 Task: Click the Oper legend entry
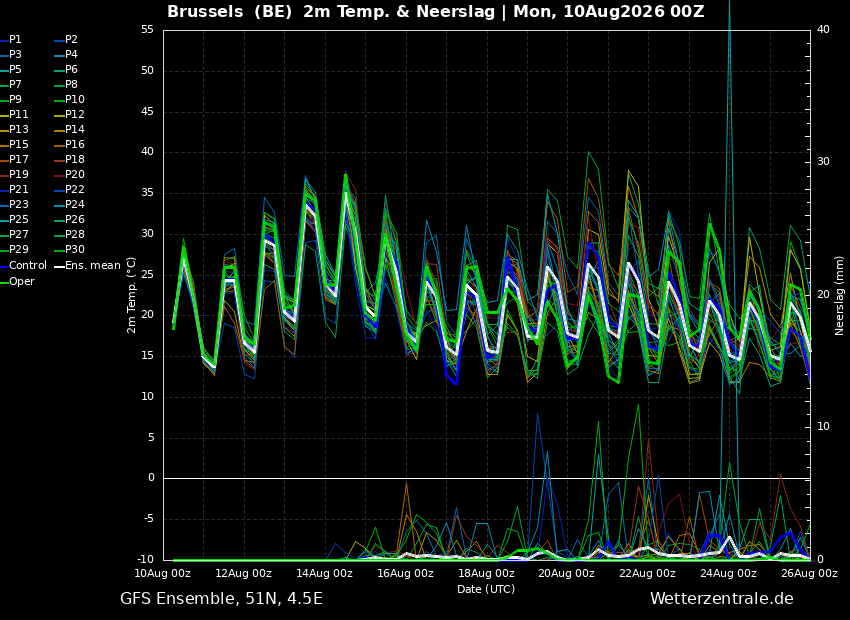(17, 282)
